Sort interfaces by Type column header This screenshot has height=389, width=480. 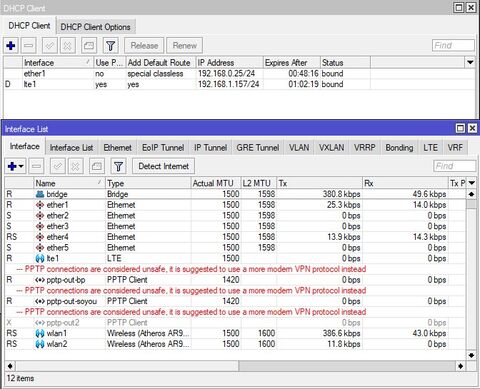click(x=148, y=183)
